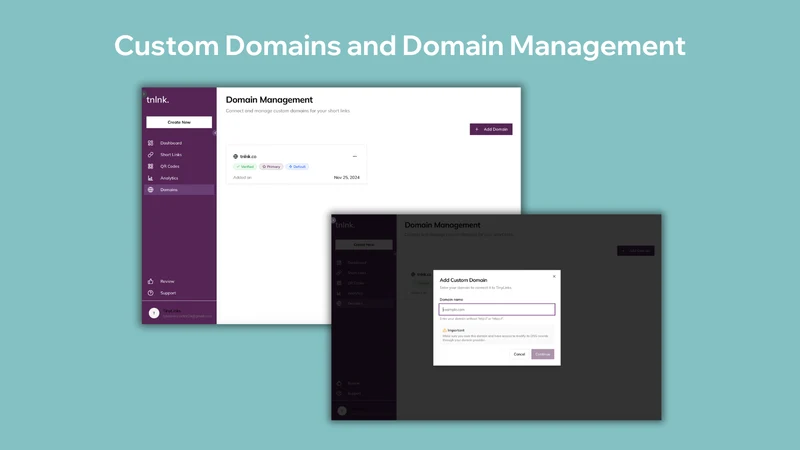
Task: Click Cancel in Add Custom Domain dialog
Action: pos(519,354)
